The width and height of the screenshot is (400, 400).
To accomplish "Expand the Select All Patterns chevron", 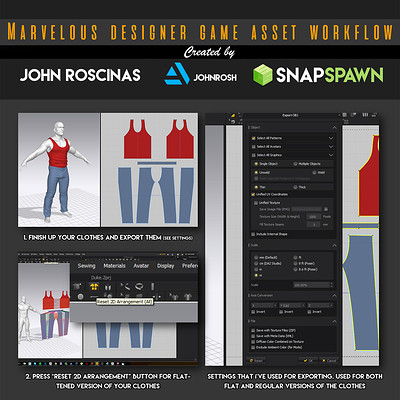I will 331,138.
